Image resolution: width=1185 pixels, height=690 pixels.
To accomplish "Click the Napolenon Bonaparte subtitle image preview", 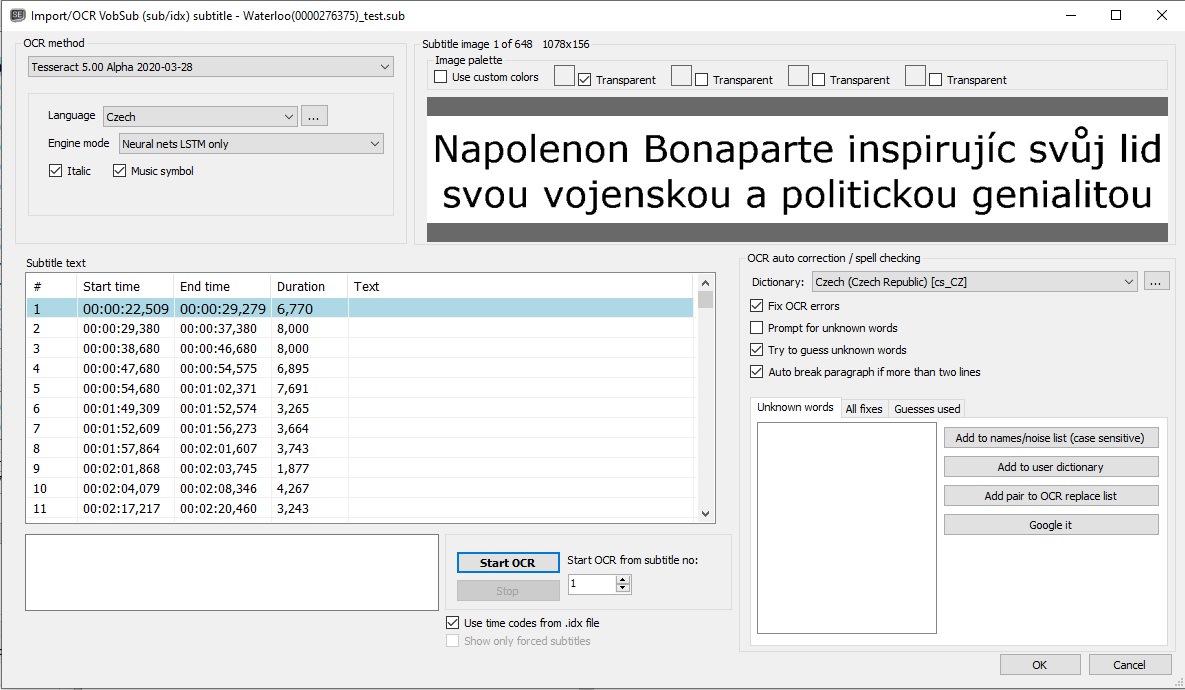I will pos(797,170).
